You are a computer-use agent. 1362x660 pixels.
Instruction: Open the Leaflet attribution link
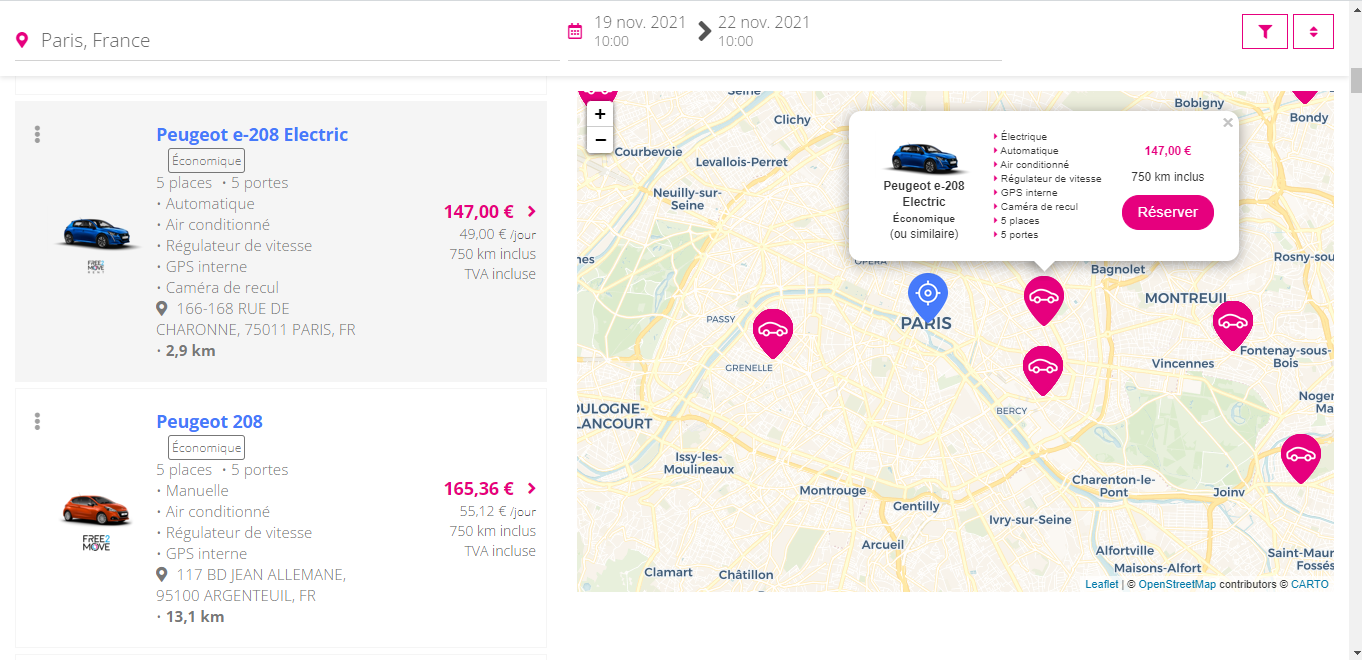[x=1102, y=584]
